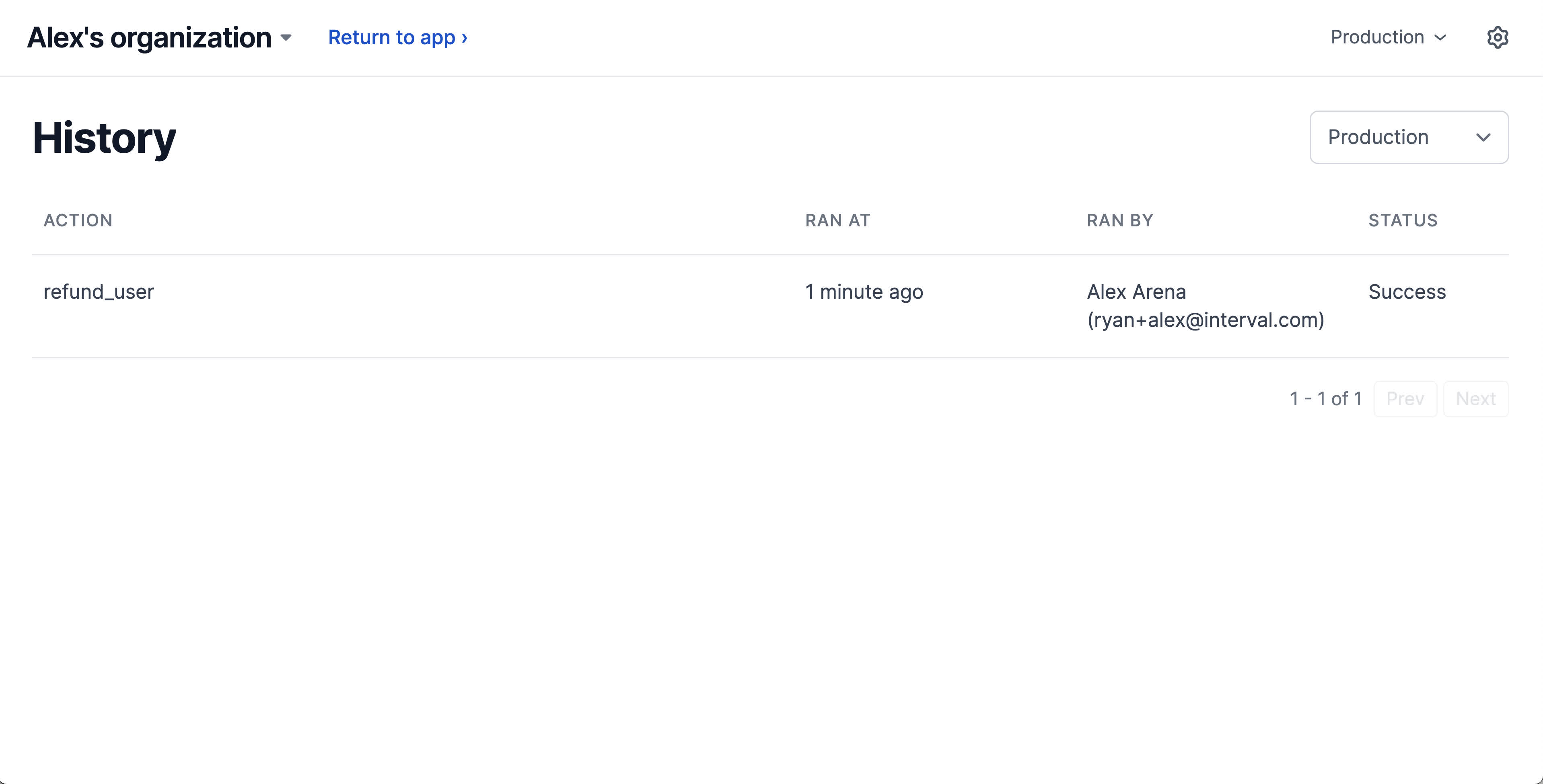The width and height of the screenshot is (1543, 784).
Task: Click the STATUS column header
Action: (1403, 220)
